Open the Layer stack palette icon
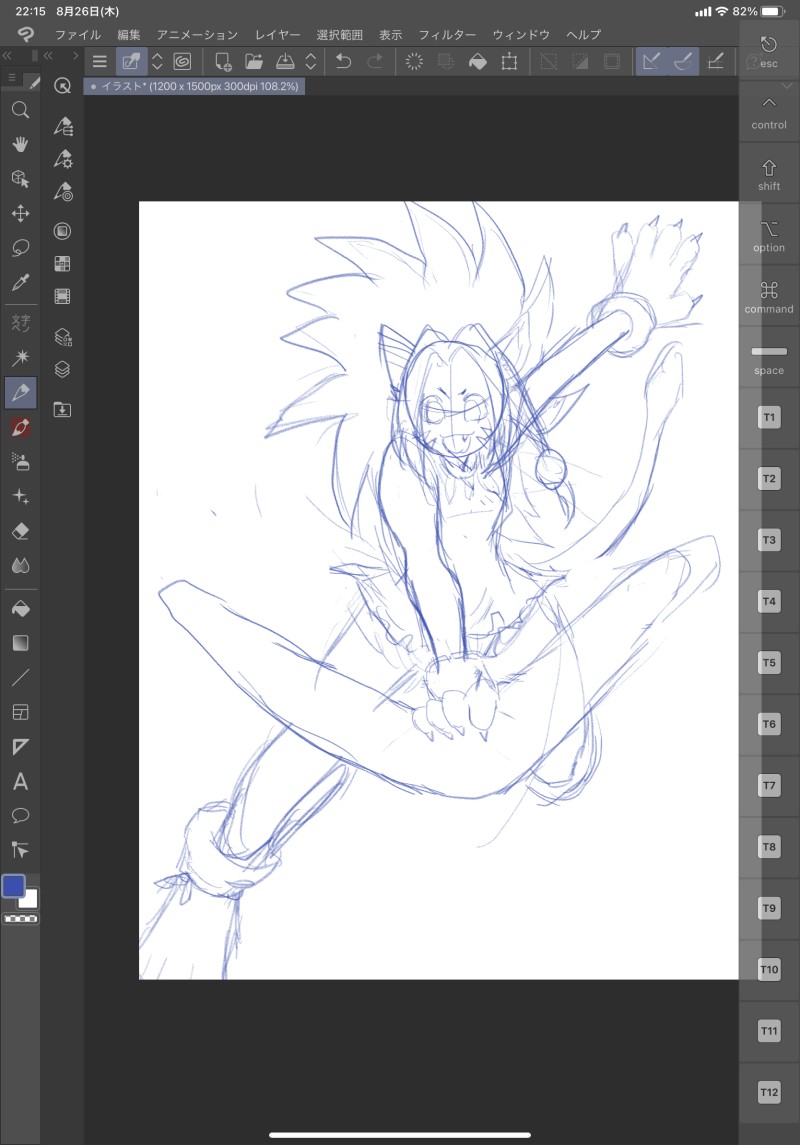This screenshot has width=800, height=1145. 63,369
